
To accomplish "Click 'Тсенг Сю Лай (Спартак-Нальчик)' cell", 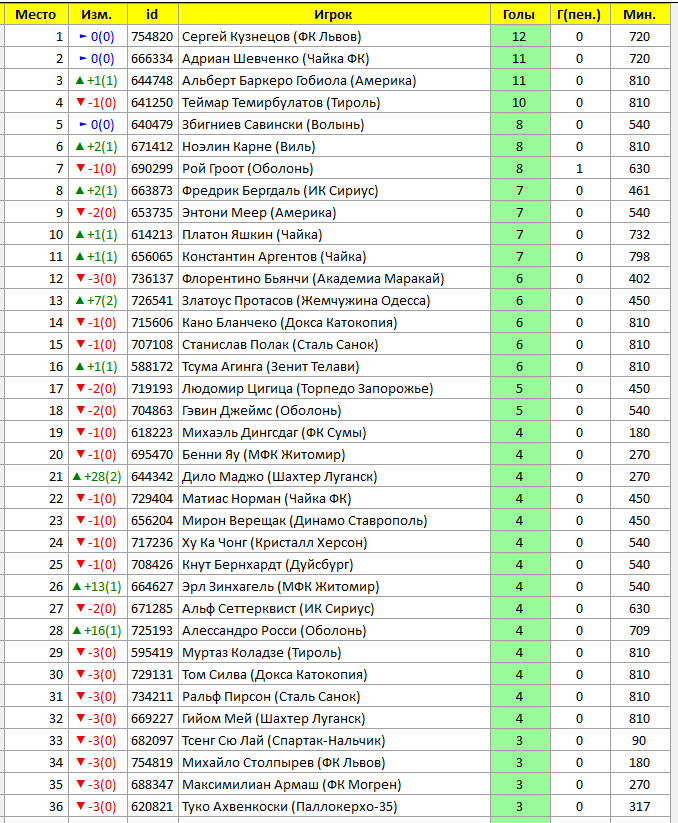I will (x=334, y=741).
